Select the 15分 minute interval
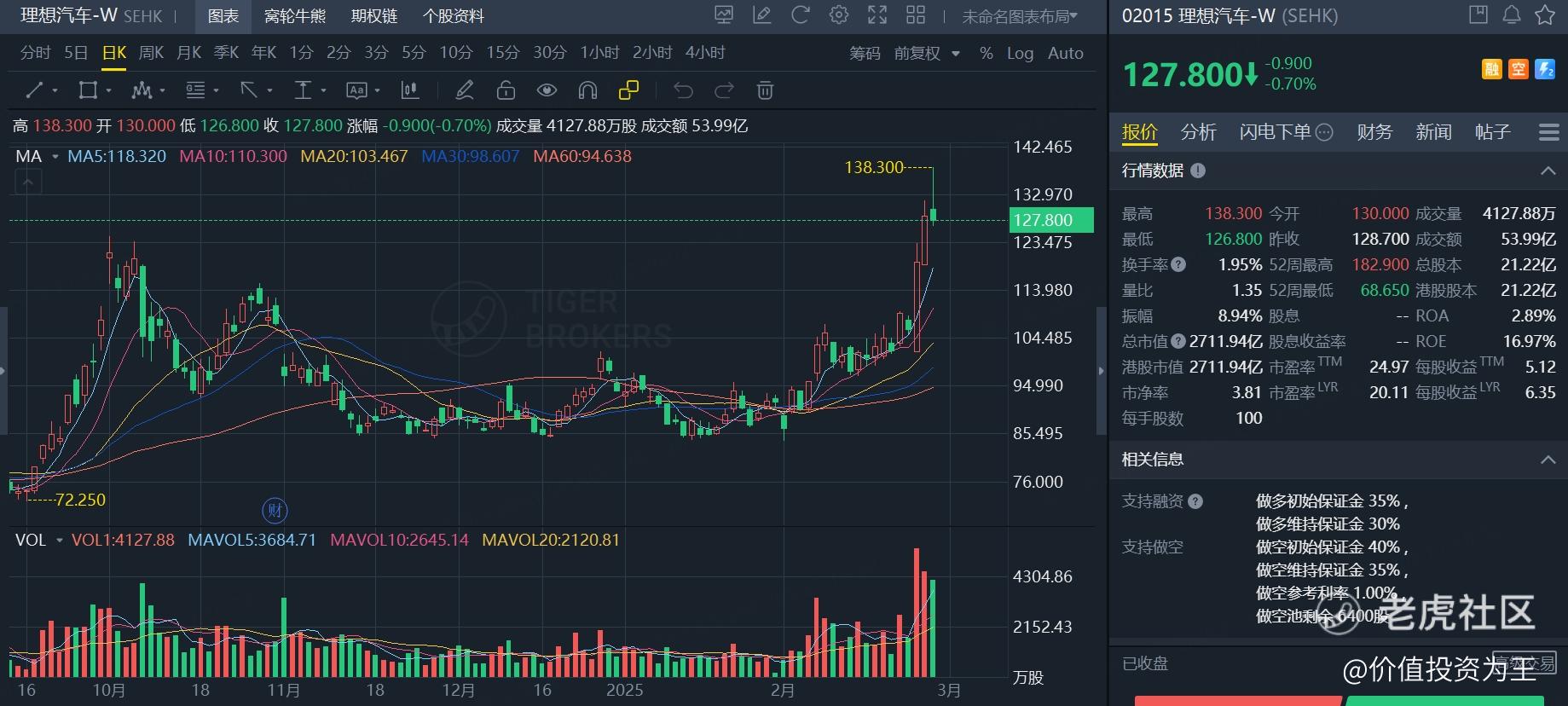1568x706 pixels. click(503, 53)
